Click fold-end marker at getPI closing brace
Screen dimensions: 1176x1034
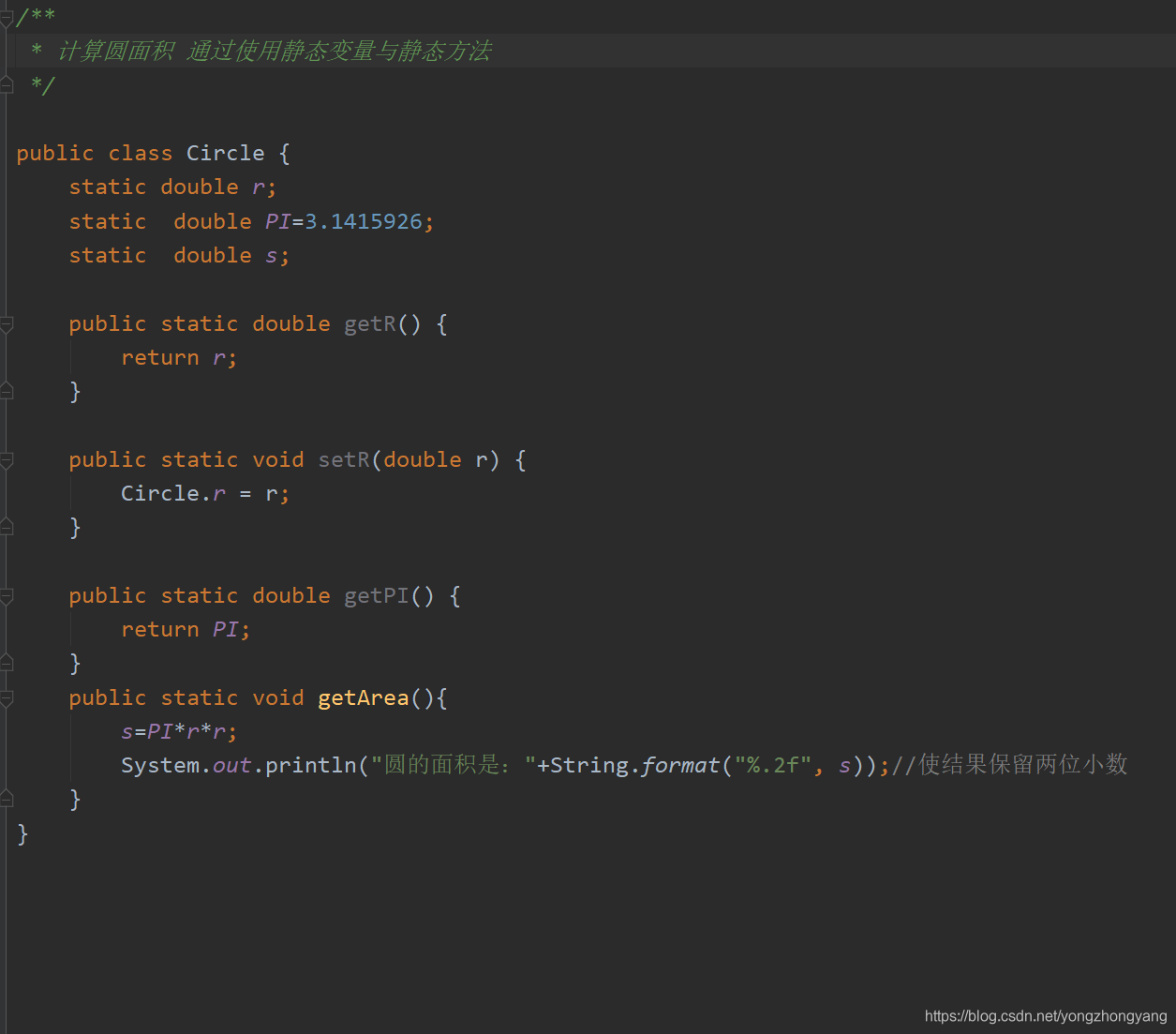pyautogui.click(x=7, y=663)
